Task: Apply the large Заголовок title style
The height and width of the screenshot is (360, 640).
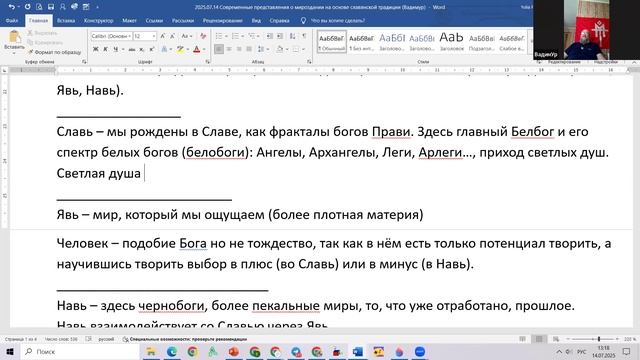Action: click(451, 42)
